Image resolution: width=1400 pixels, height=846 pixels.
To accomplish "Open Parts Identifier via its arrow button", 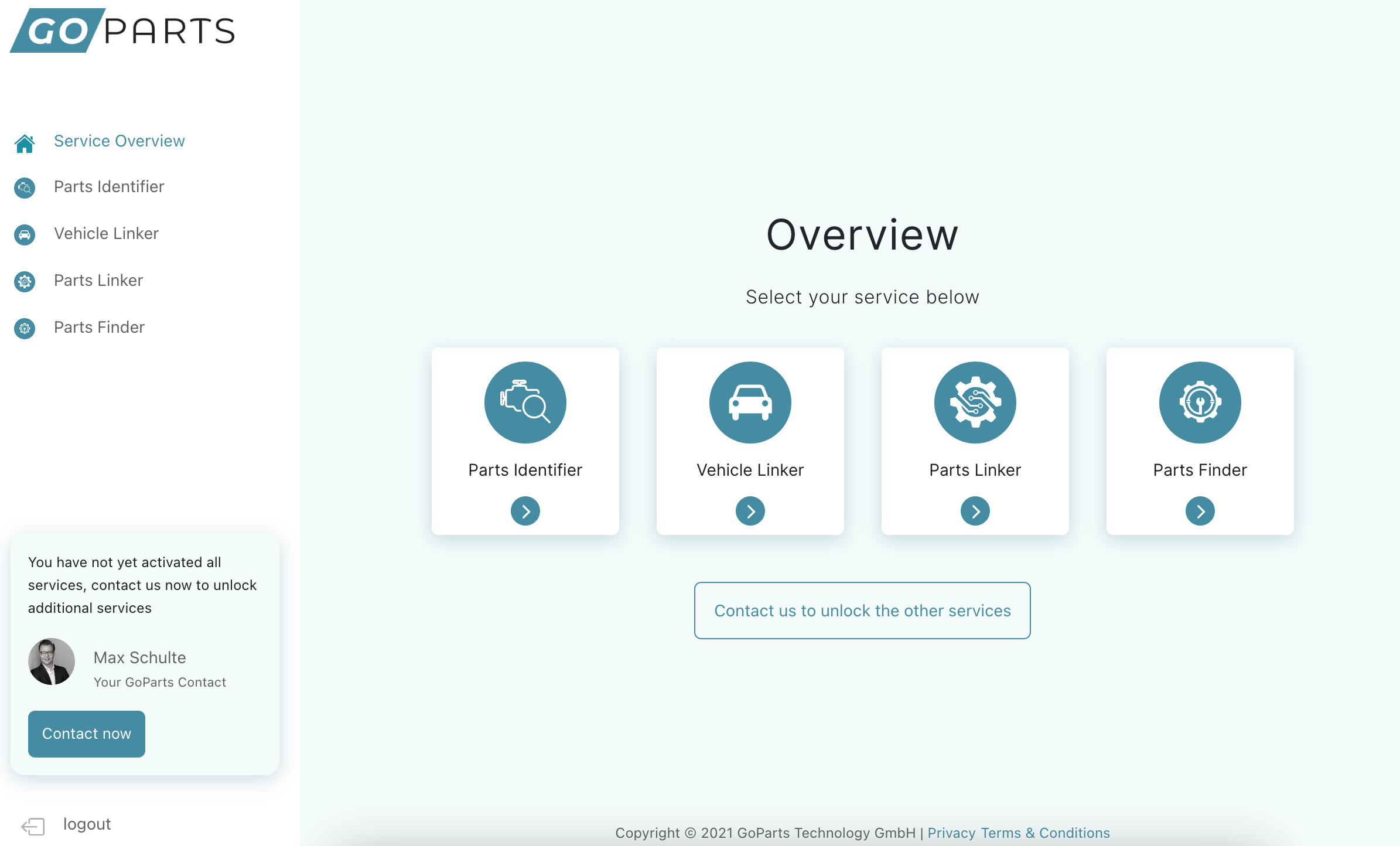I will 525,511.
